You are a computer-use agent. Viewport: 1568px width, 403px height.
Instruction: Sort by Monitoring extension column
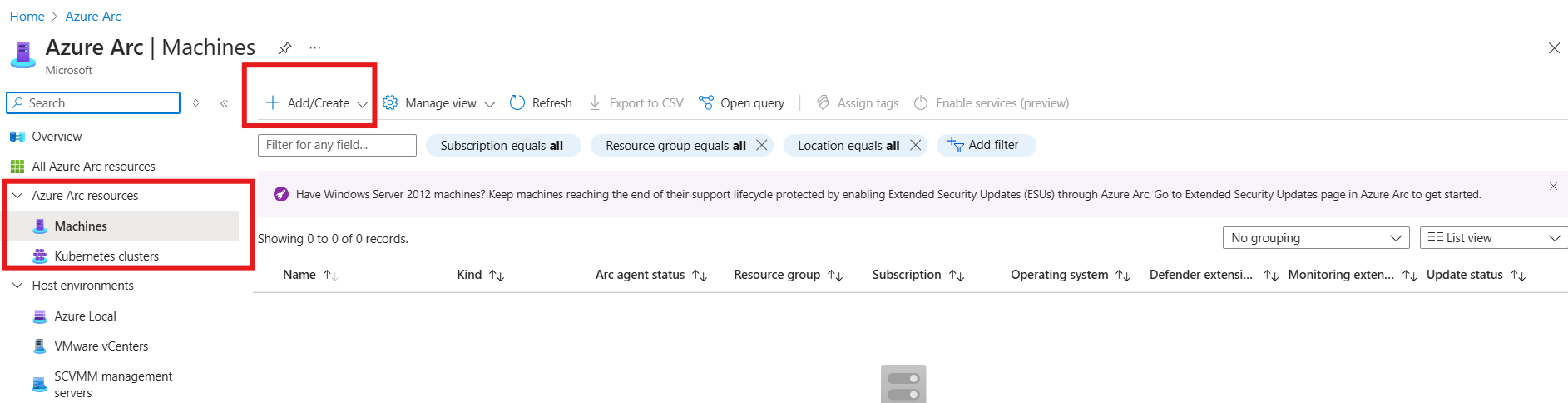coord(1352,275)
